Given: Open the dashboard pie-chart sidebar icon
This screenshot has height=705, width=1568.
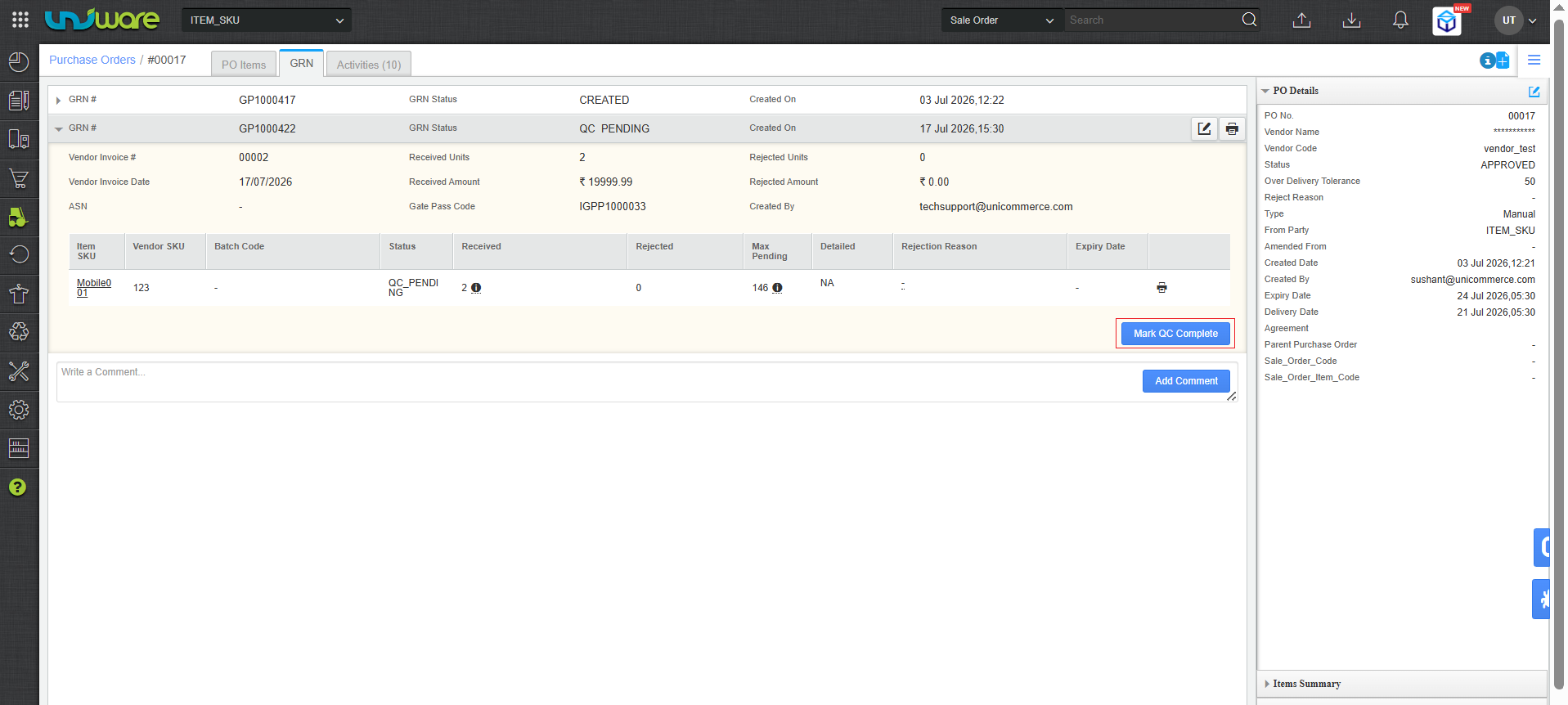Looking at the screenshot, I should [19, 62].
